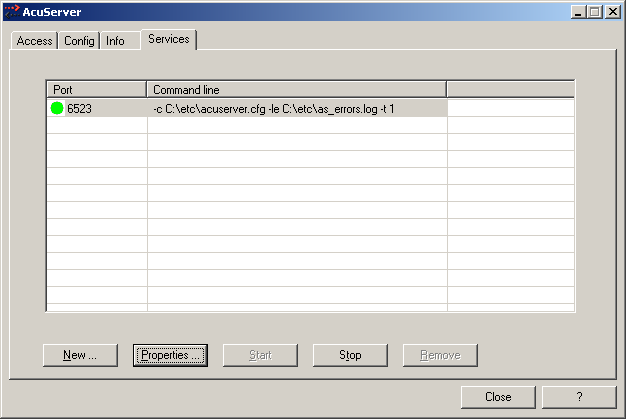Image resolution: width=626 pixels, height=419 pixels.
Task: Switch to the Access tab
Action: click(x=34, y=41)
